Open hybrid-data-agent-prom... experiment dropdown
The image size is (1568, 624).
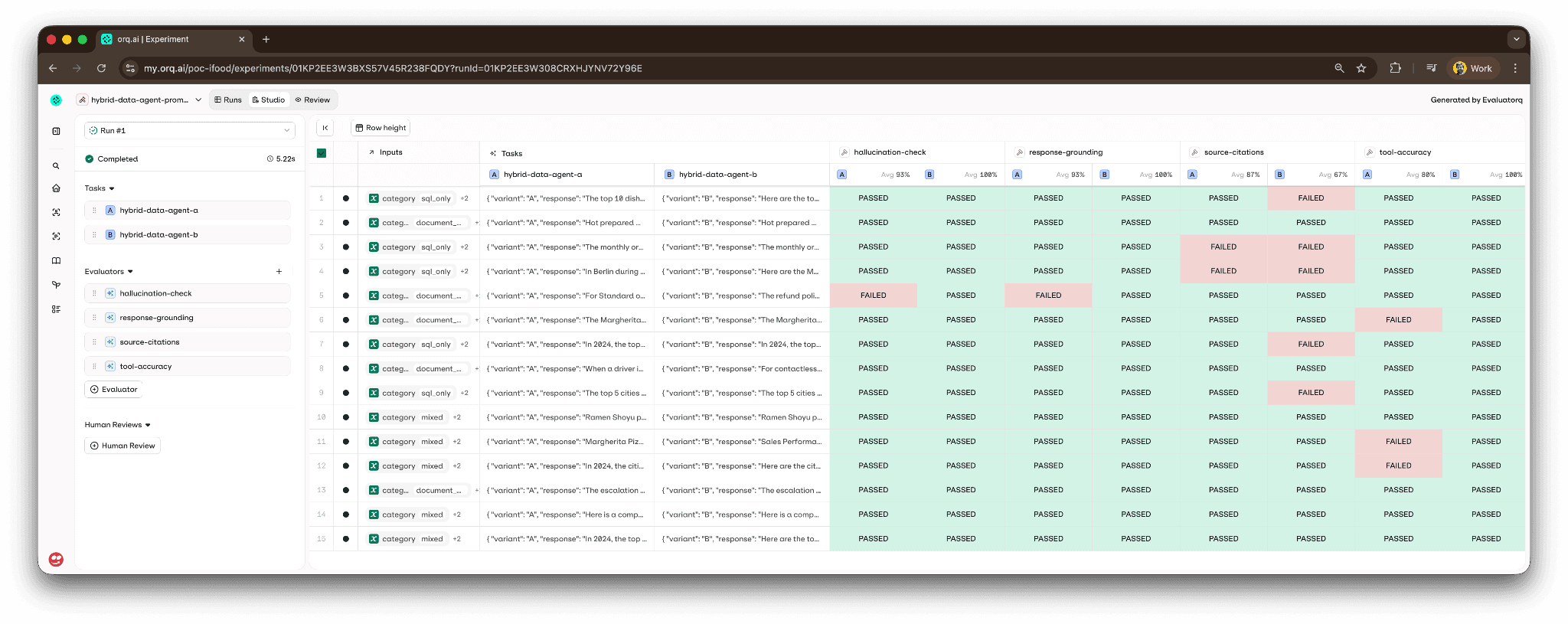coord(139,100)
